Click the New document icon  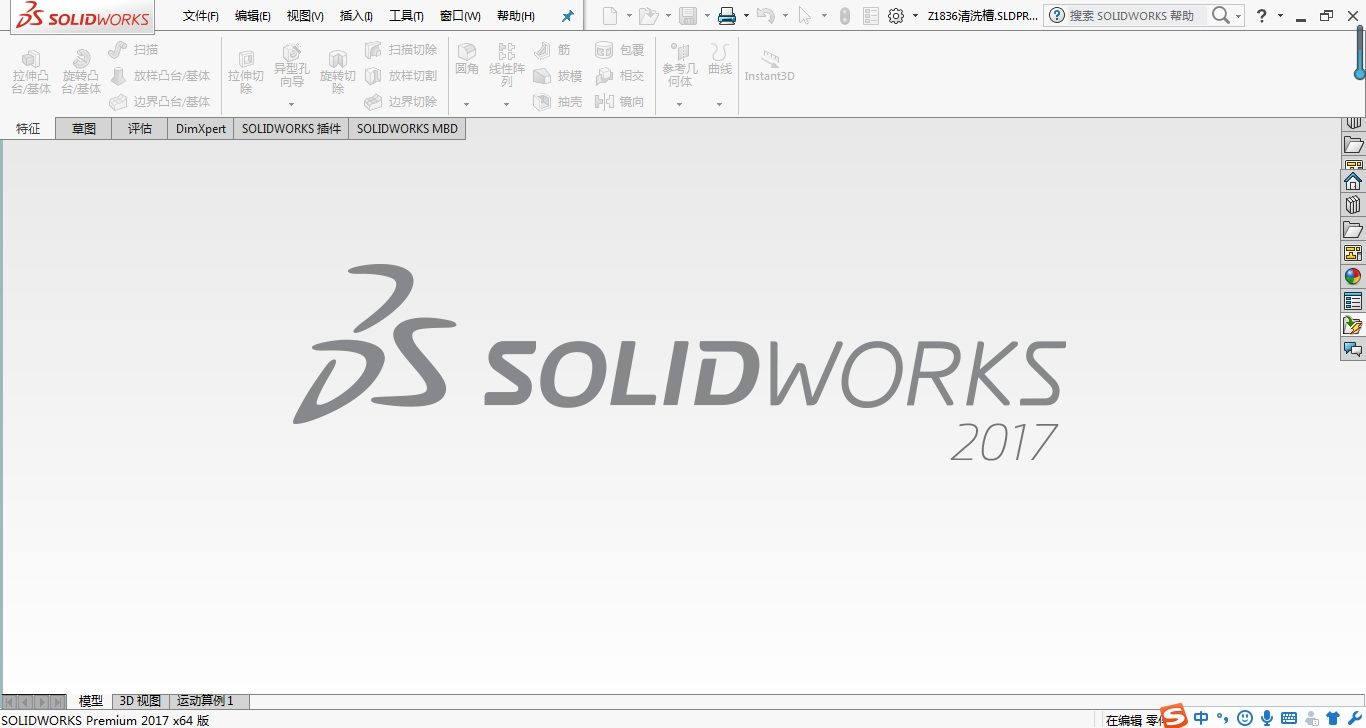coord(609,15)
